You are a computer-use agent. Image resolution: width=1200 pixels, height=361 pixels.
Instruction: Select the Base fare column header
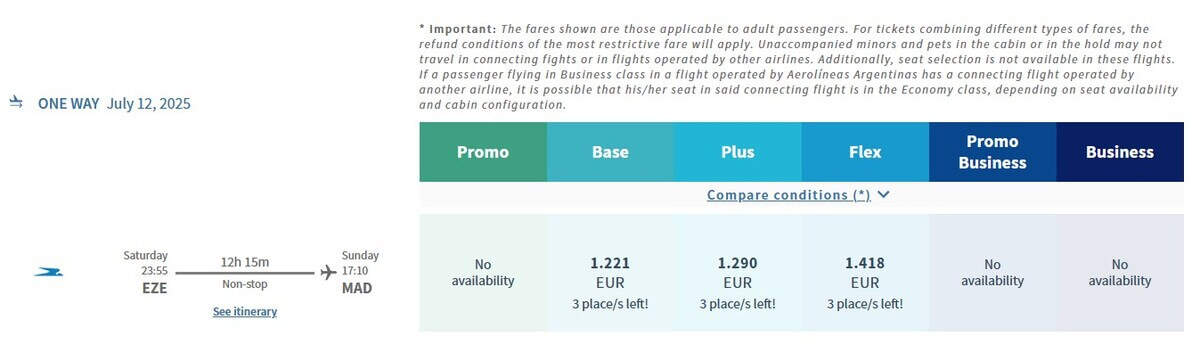(610, 152)
